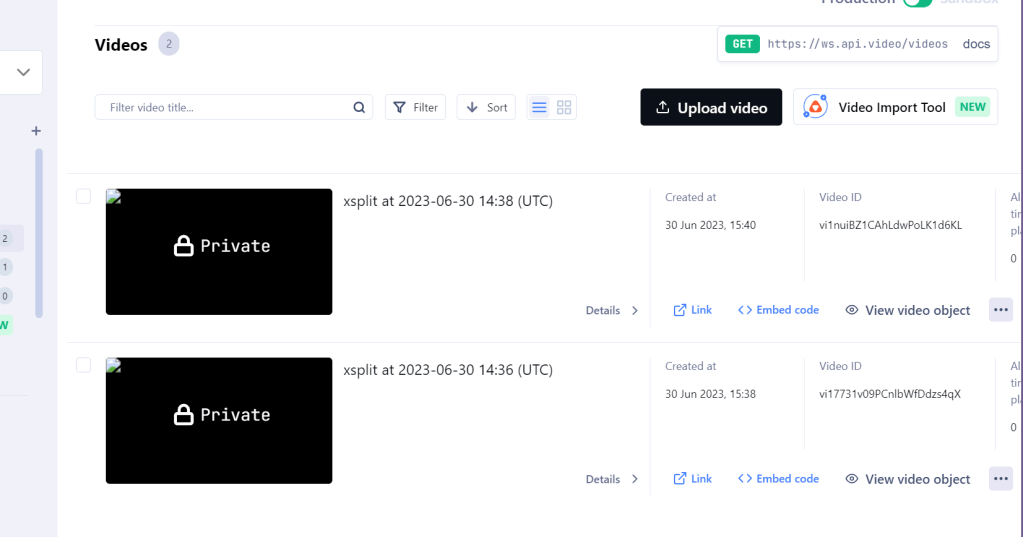Get Embed code for 14:36 video
The width and height of the screenshot is (1023, 537).
778,479
